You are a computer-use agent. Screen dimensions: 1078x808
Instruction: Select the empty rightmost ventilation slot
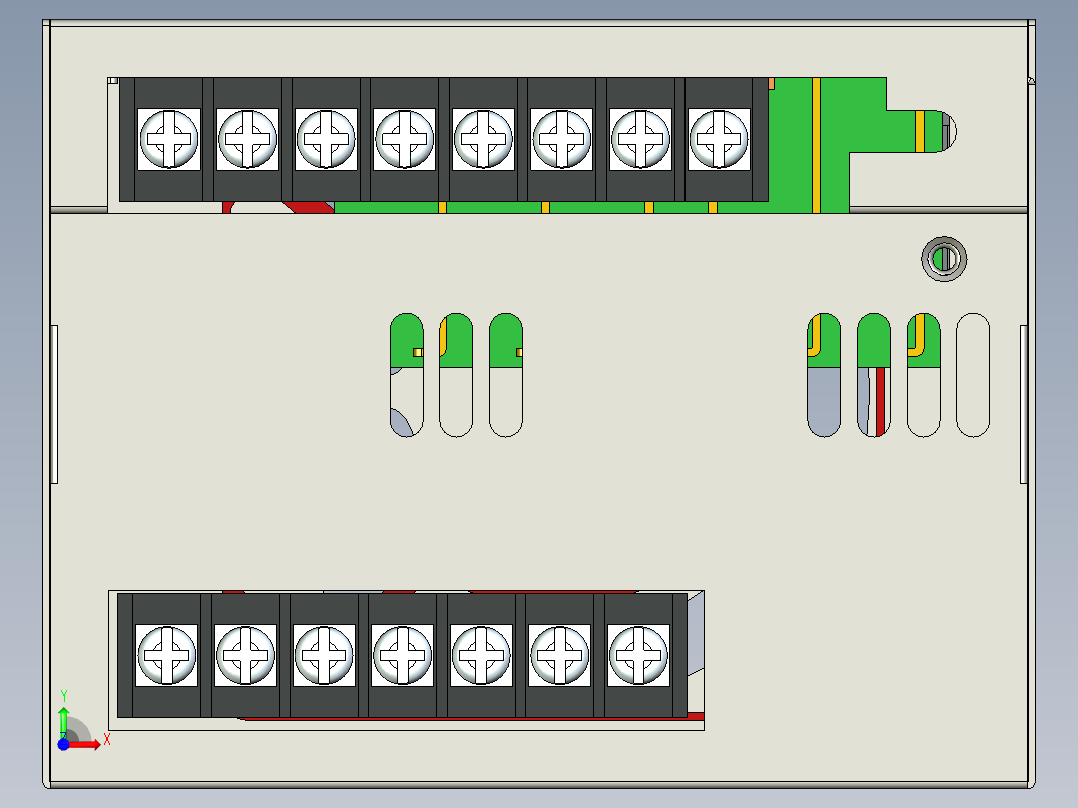(973, 375)
